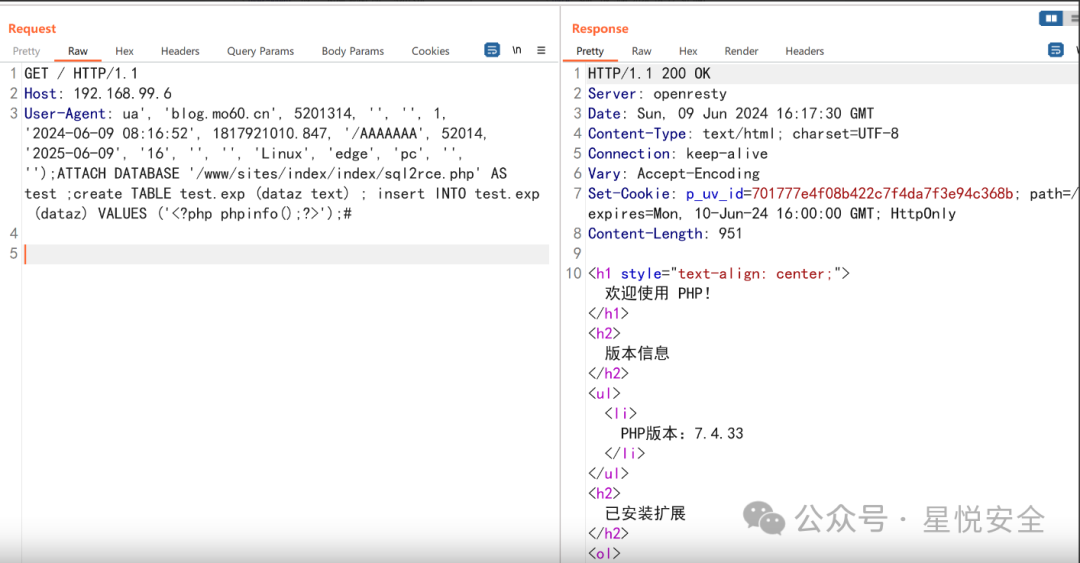Open Body Params tab
Screen dimensions: 1080x563
click(x=353, y=51)
